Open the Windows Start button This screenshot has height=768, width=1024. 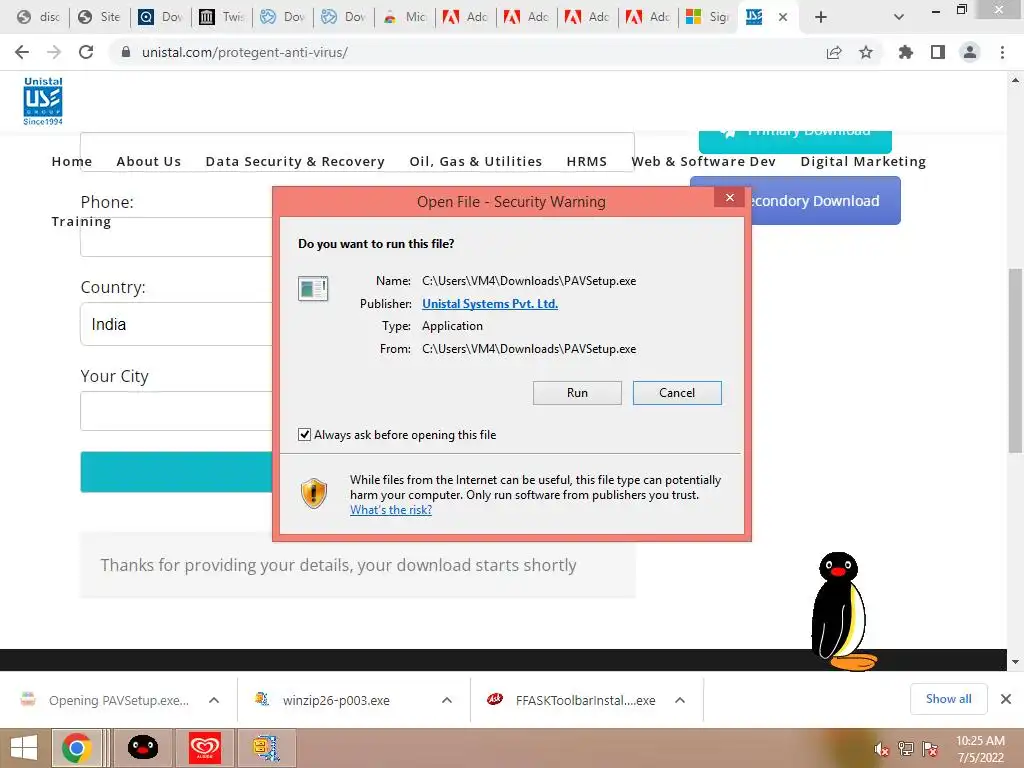pos(24,748)
